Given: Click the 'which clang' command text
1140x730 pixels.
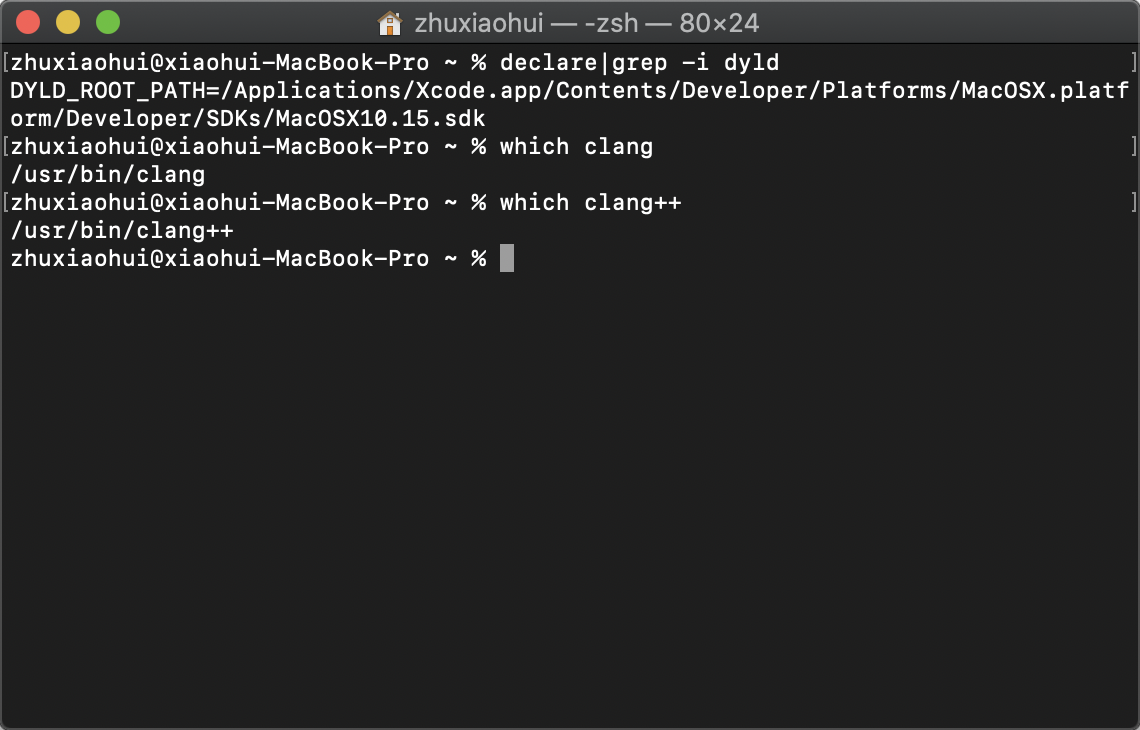Looking at the screenshot, I should point(576,146).
